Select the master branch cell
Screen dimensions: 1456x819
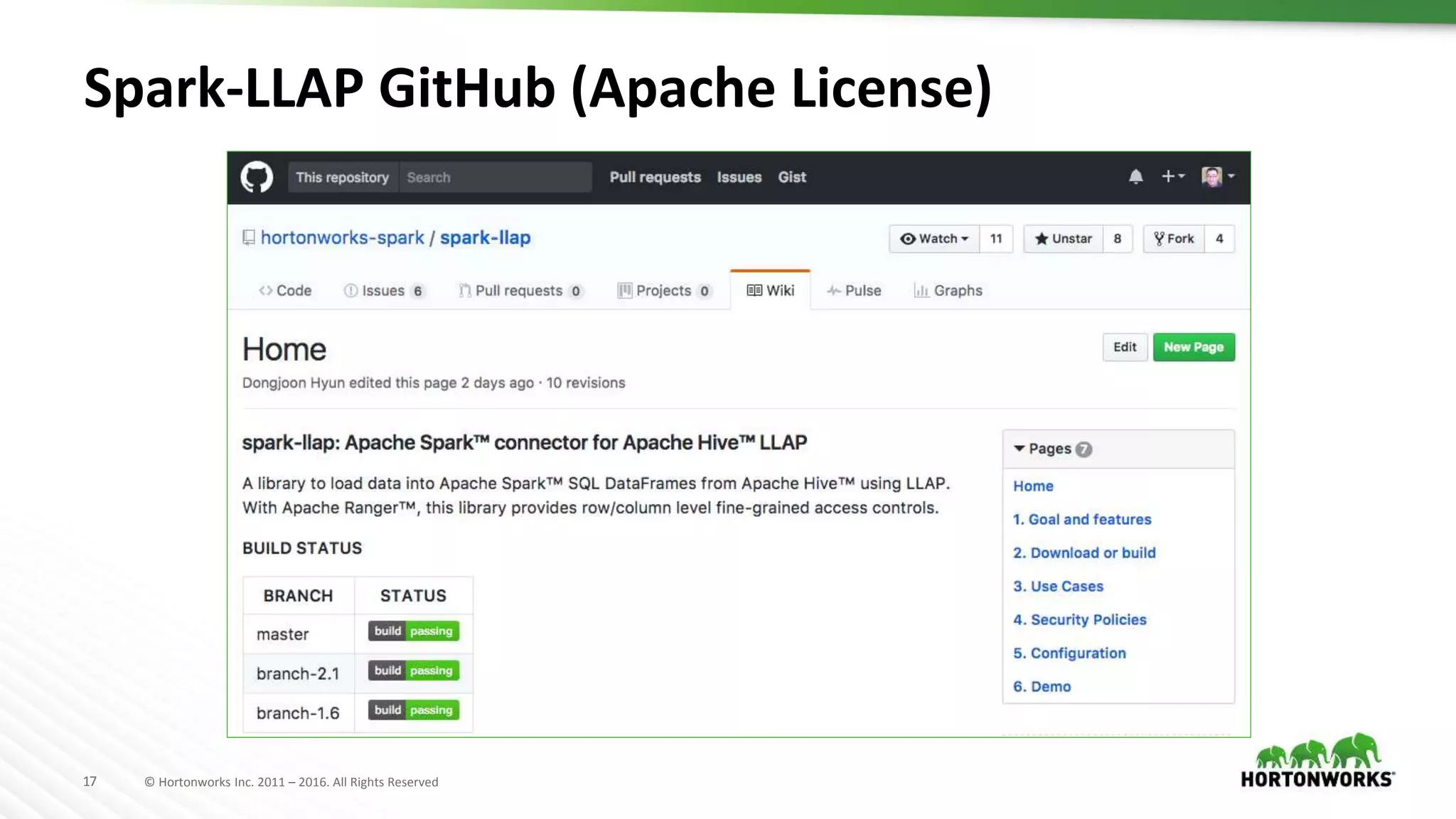pos(299,634)
